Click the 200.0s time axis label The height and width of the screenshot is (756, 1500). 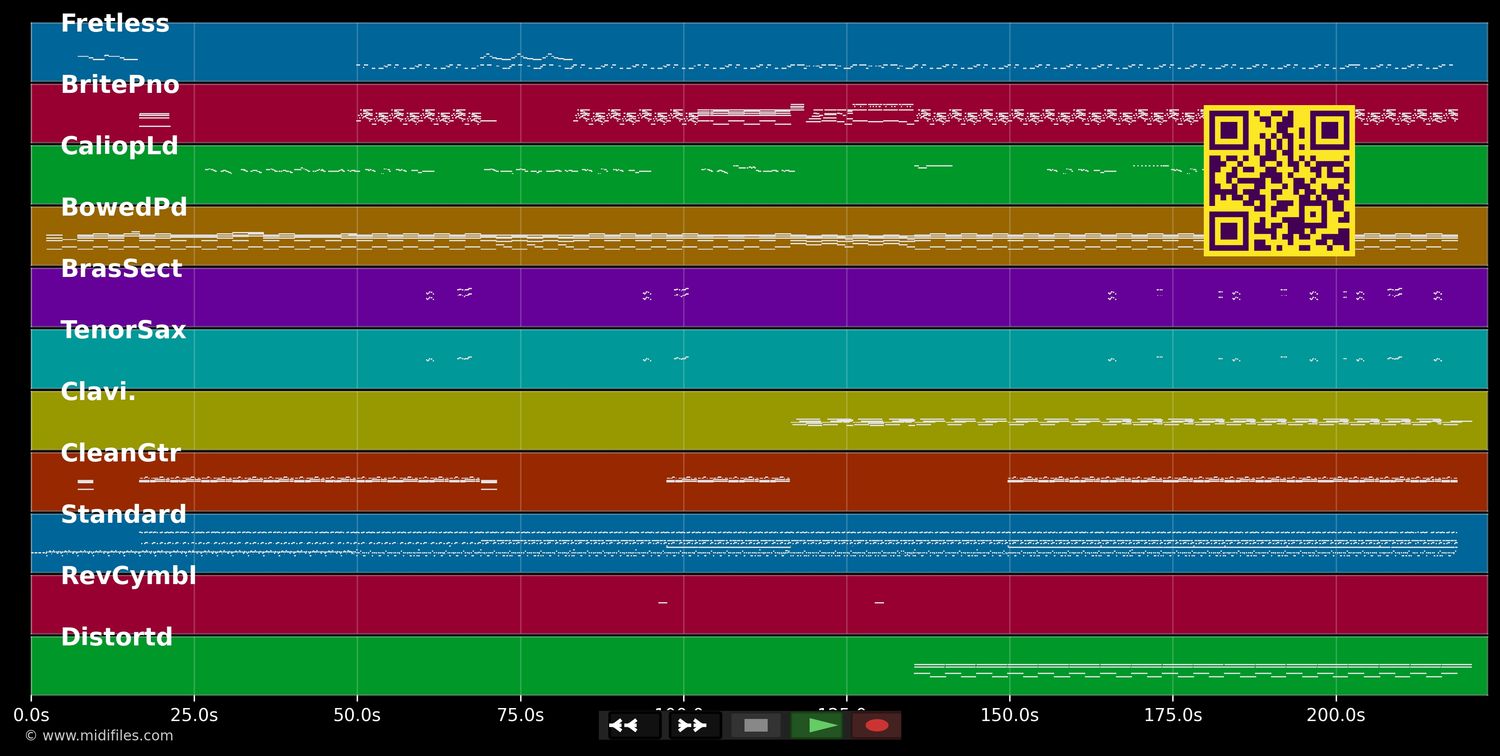(1336, 715)
